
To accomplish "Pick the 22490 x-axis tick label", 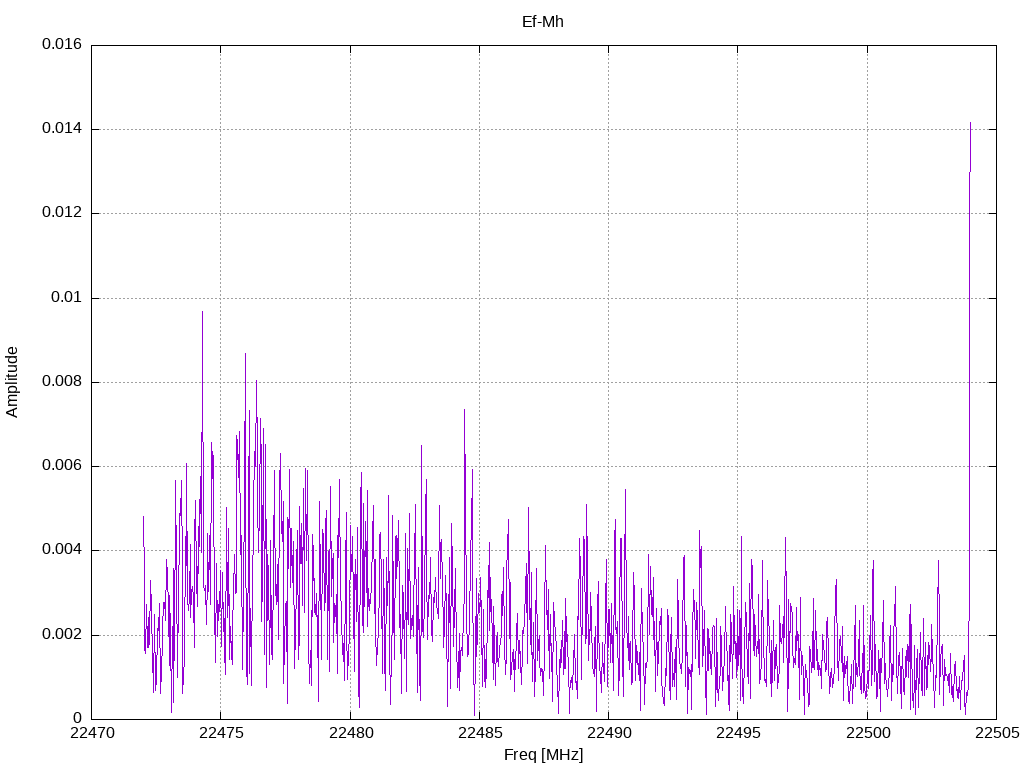I will tap(608, 734).
